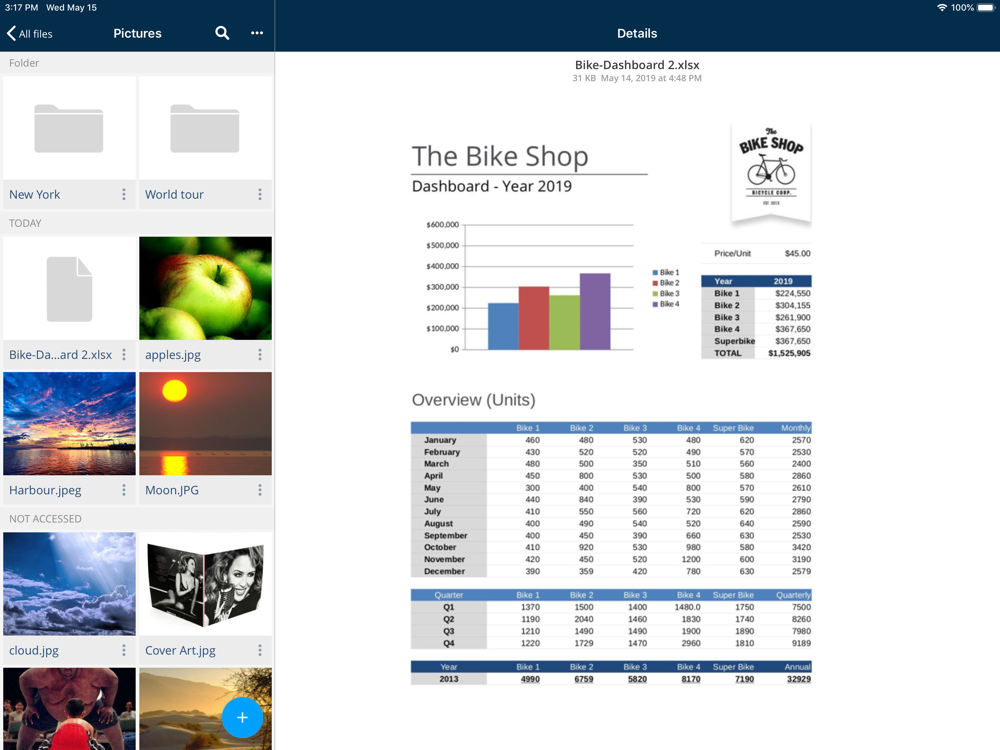Open the three-dot menu in Pictures header

tap(257, 33)
